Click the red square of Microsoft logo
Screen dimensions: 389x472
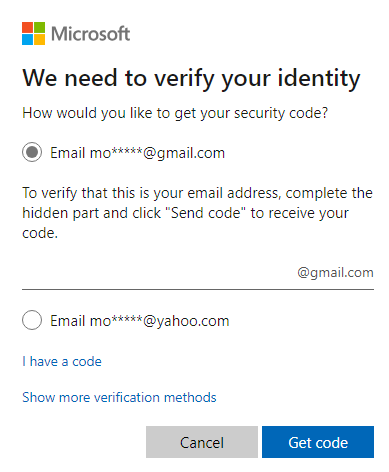[x=27, y=27]
